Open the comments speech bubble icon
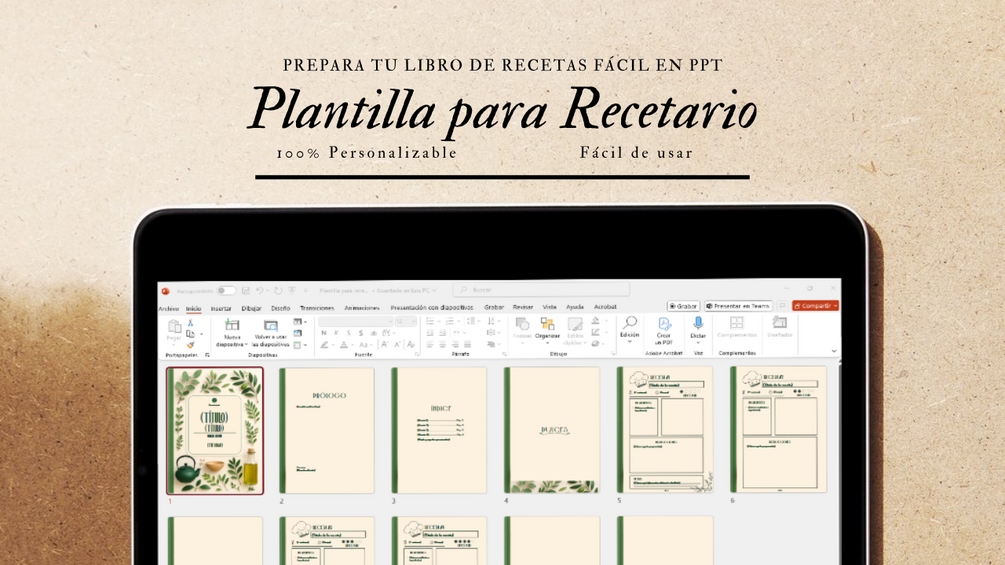This screenshot has height=565, width=1005. tap(782, 306)
